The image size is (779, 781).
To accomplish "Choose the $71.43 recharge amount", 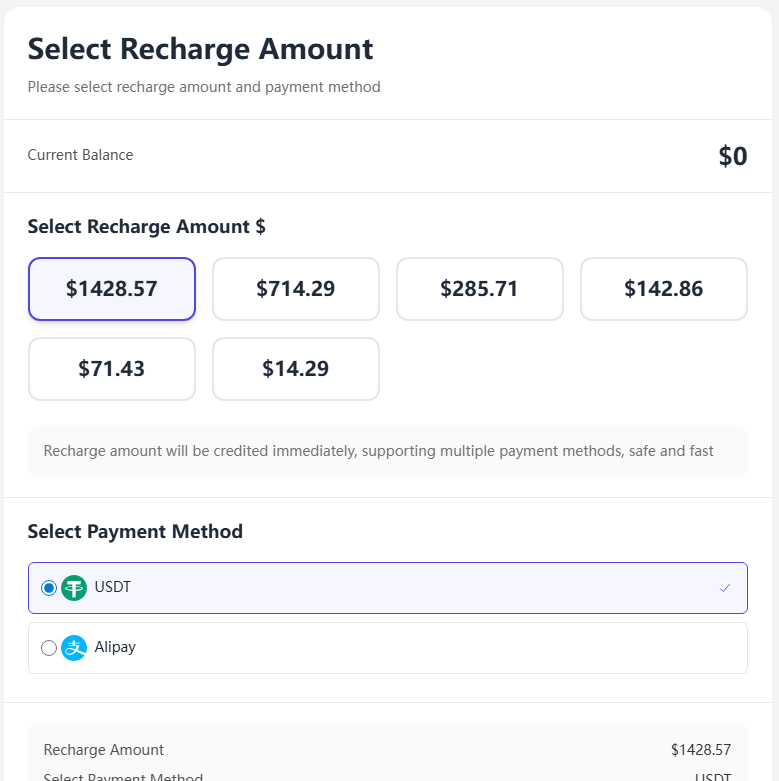I will [x=112, y=369].
